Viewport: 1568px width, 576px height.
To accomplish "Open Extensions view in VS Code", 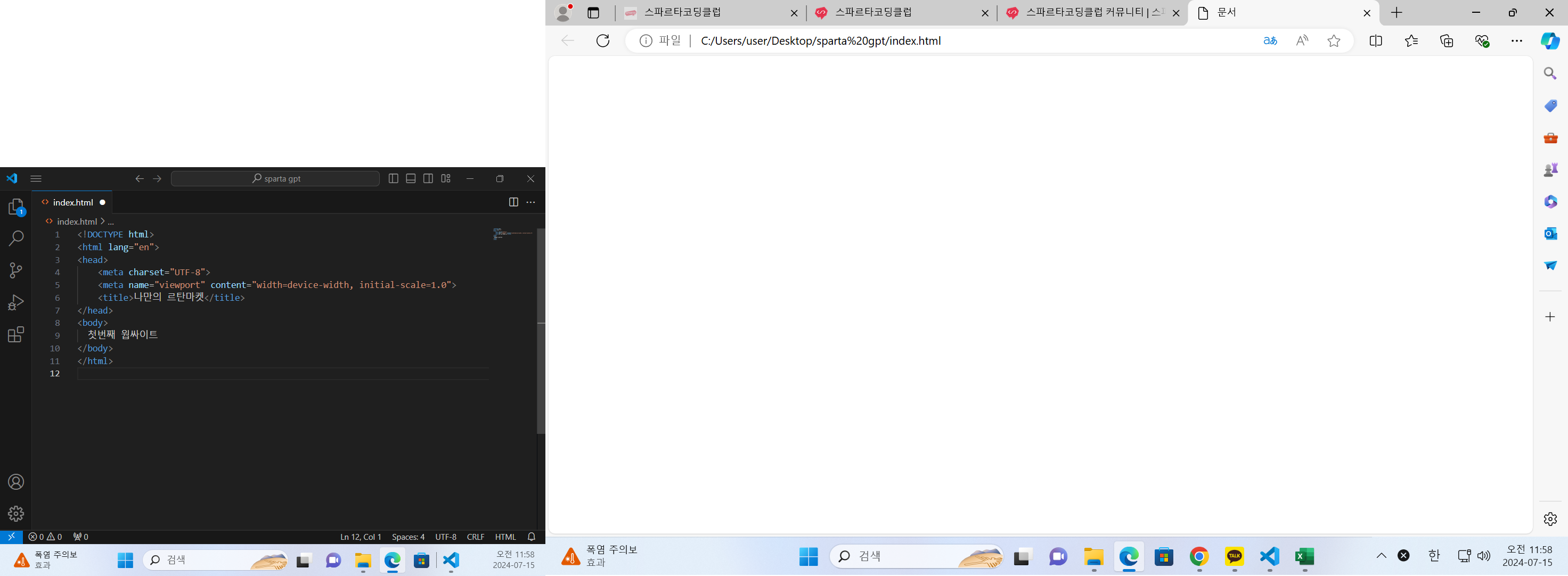I will tap(16, 334).
